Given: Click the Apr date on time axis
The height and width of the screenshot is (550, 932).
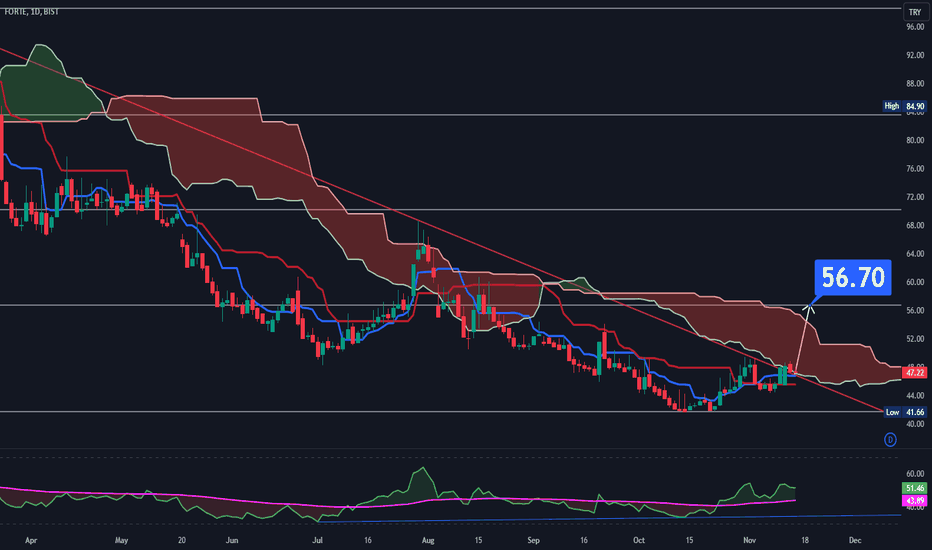Looking at the screenshot, I should pos(31,540).
